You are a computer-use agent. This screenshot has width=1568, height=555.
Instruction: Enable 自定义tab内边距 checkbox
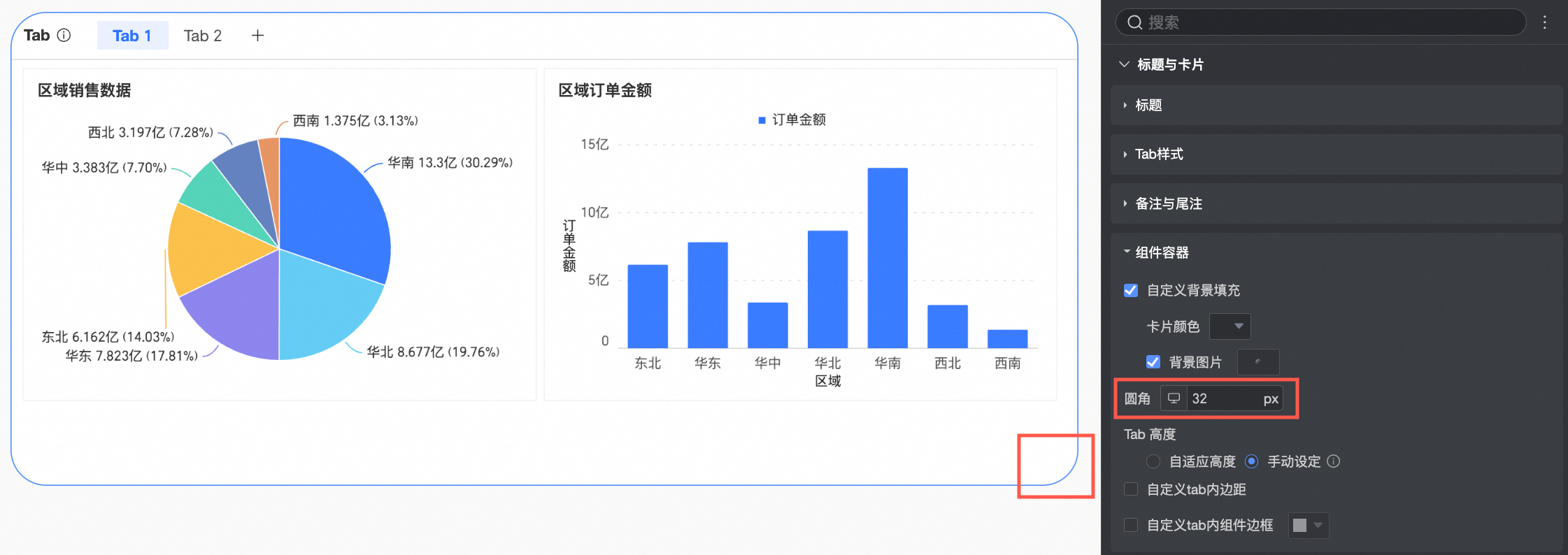tap(1131, 489)
